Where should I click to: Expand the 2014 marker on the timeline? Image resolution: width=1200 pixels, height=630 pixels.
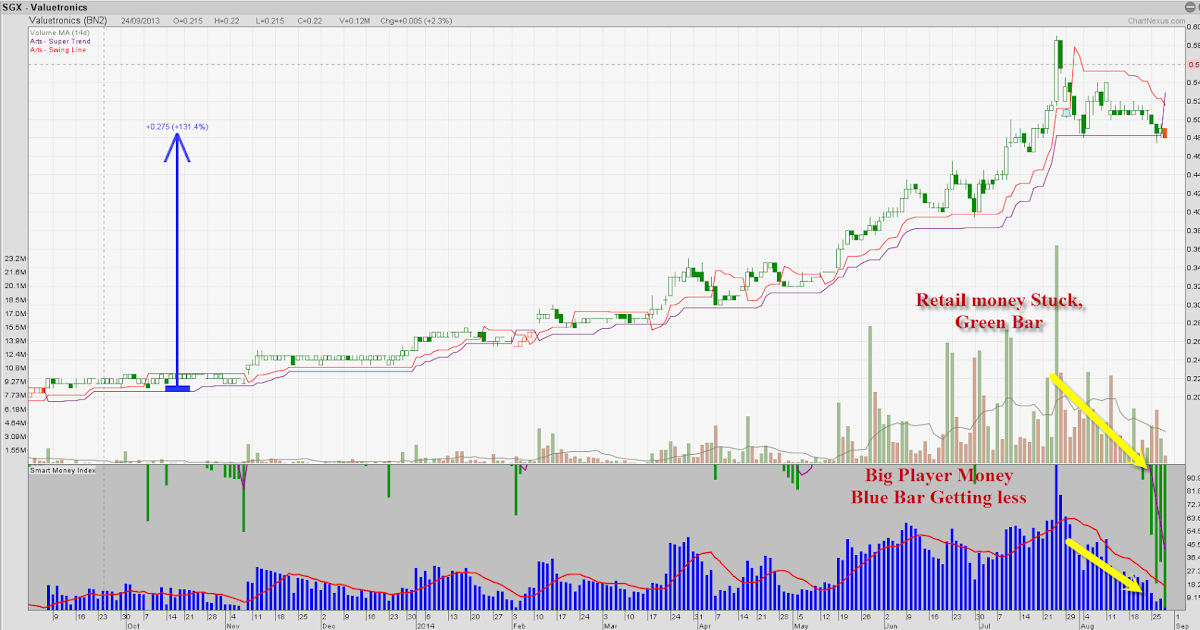point(424,624)
